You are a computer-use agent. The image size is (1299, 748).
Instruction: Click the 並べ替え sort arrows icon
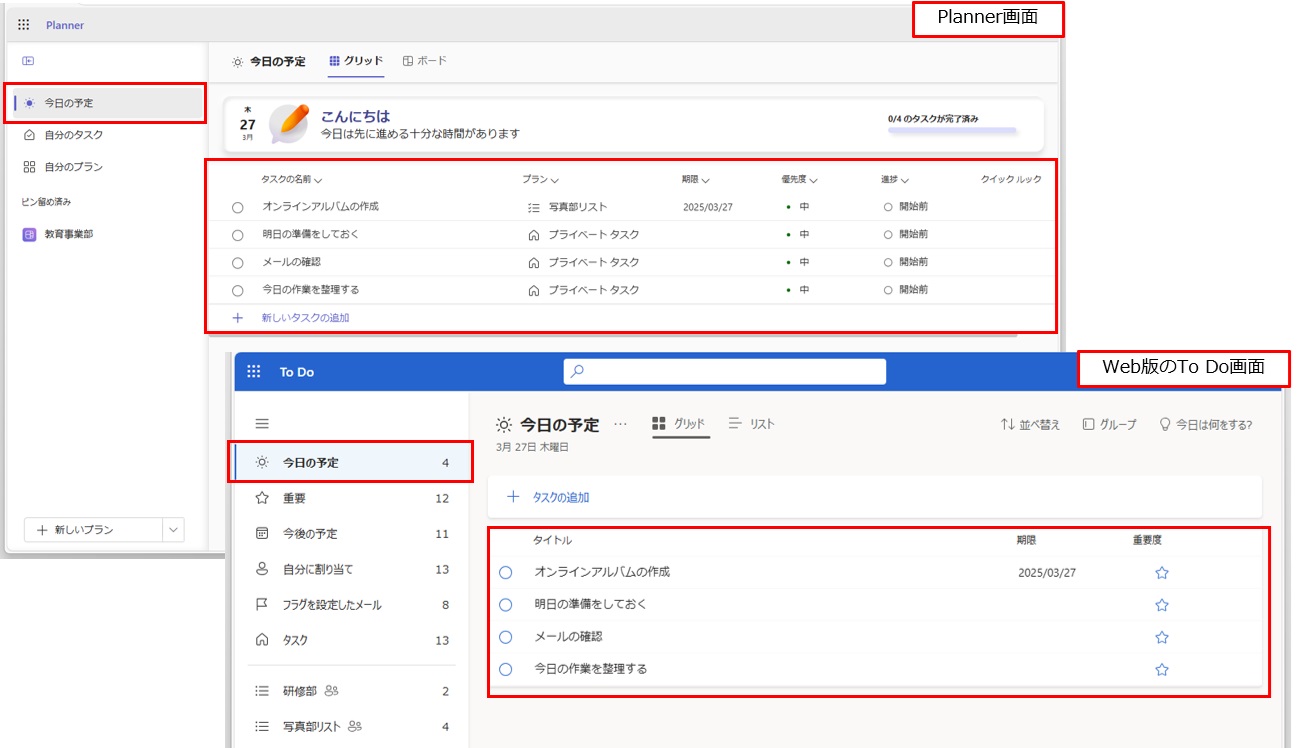[1007, 424]
